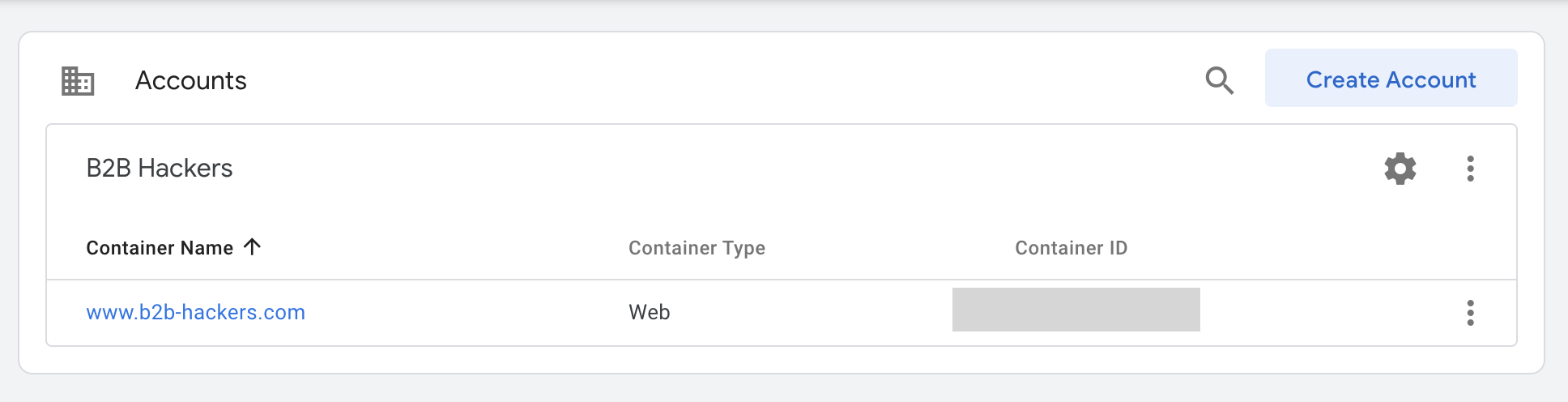The height and width of the screenshot is (402, 1568).
Task: Click the Accounts heading text
Action: [x=190, y=81]
